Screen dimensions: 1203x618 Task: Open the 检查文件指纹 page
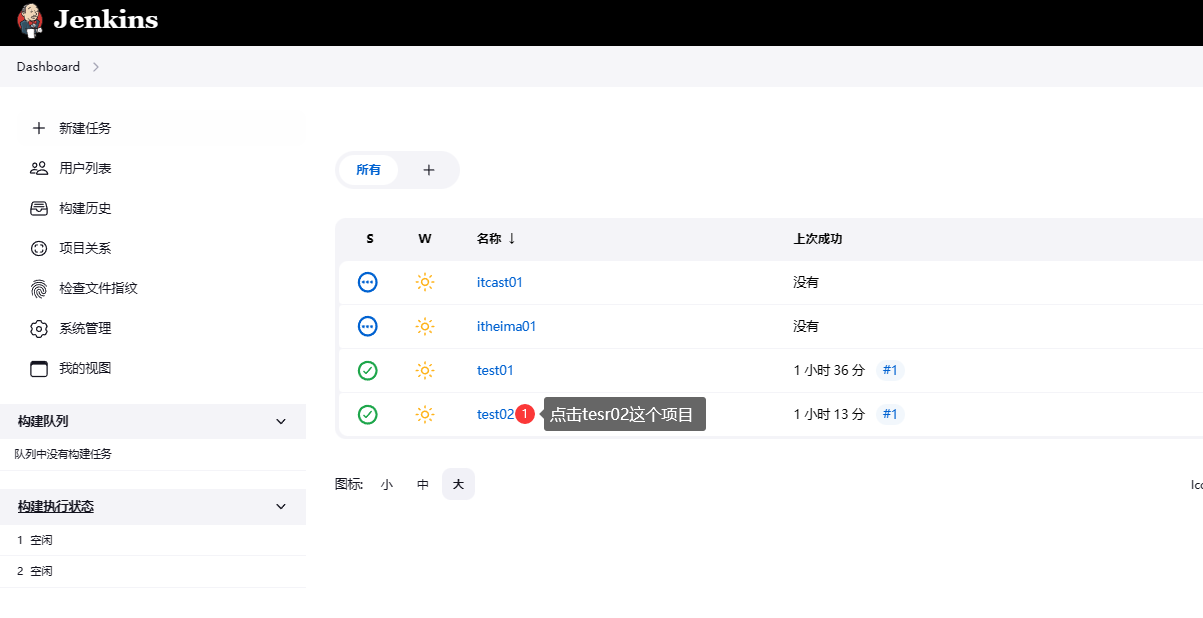pos(98,288)
